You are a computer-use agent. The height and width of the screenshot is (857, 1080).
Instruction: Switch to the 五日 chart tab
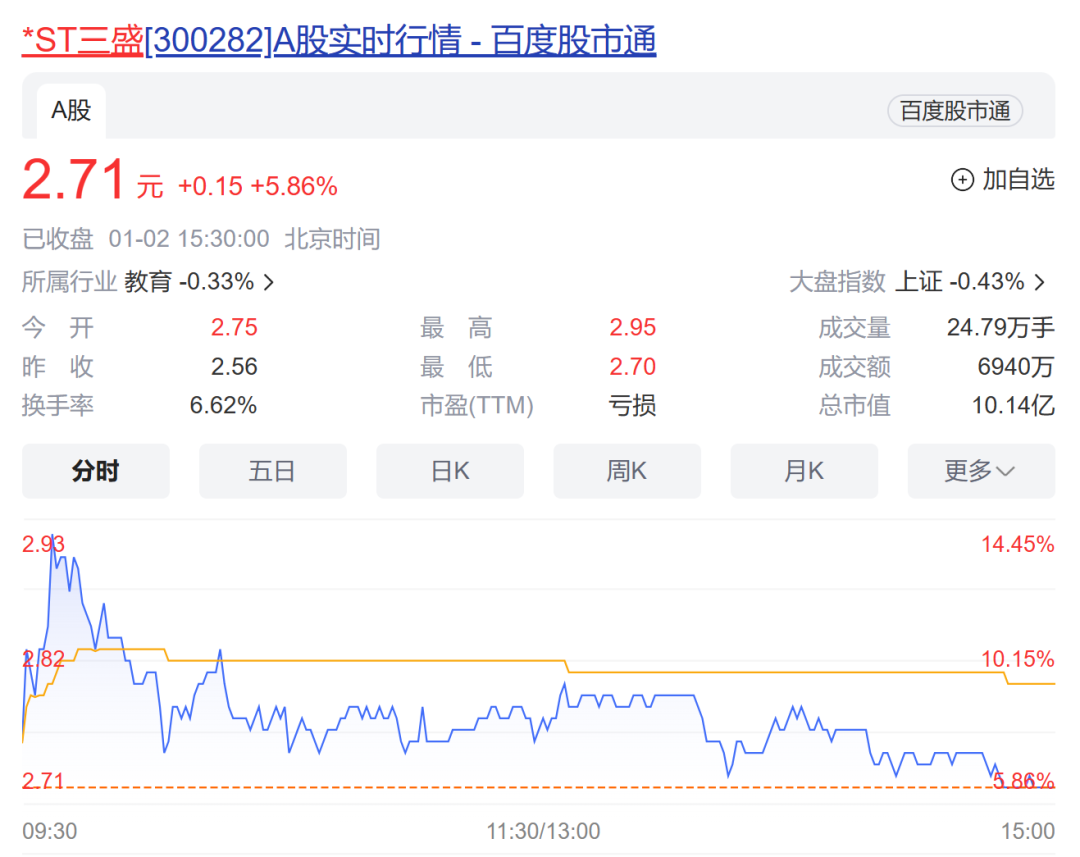(273, 471)
